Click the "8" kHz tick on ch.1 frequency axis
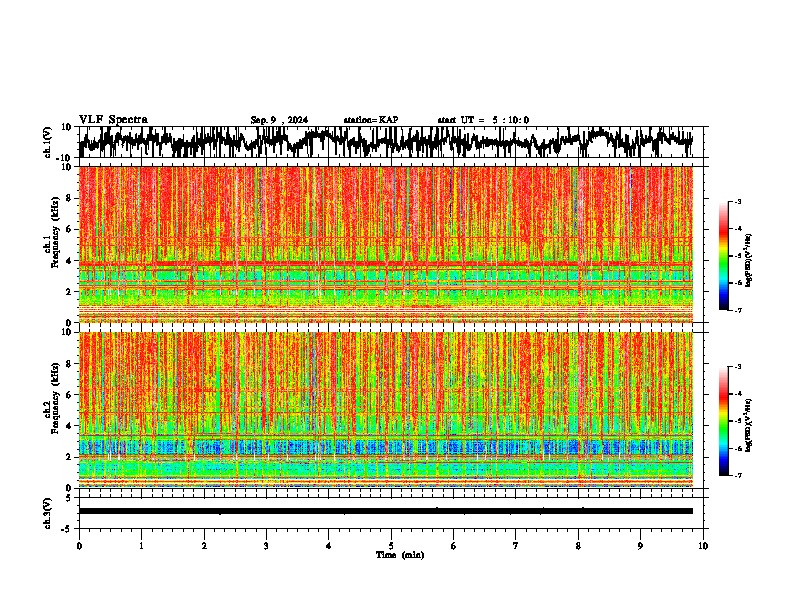The width and height of the screenshot is (792, 612). [71, 198]
